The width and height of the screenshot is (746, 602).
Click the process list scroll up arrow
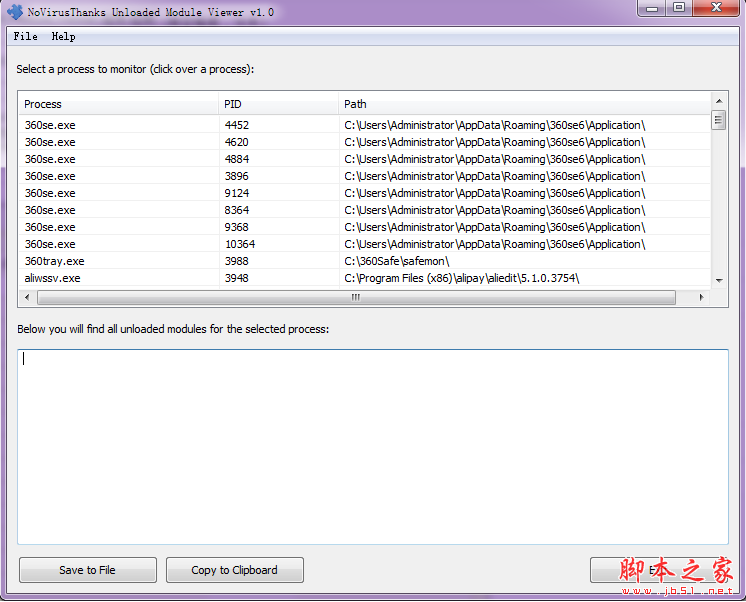(719, 101)
